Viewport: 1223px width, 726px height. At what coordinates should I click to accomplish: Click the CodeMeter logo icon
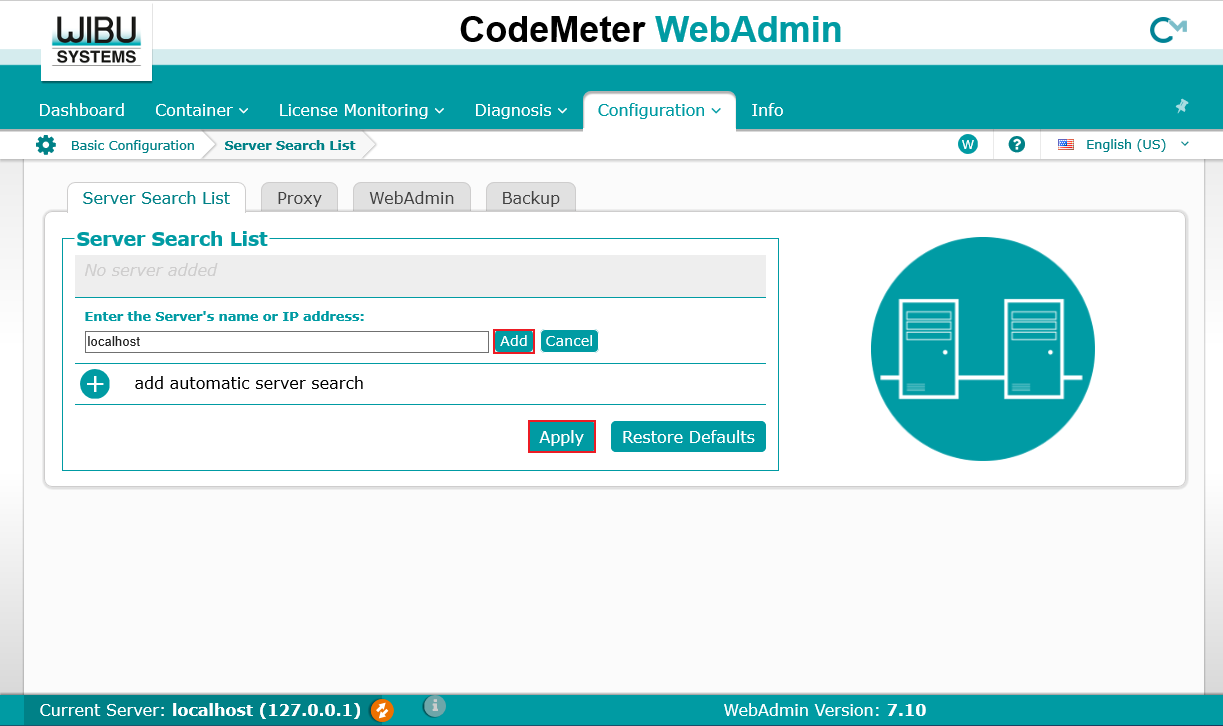click(1167, 31)
